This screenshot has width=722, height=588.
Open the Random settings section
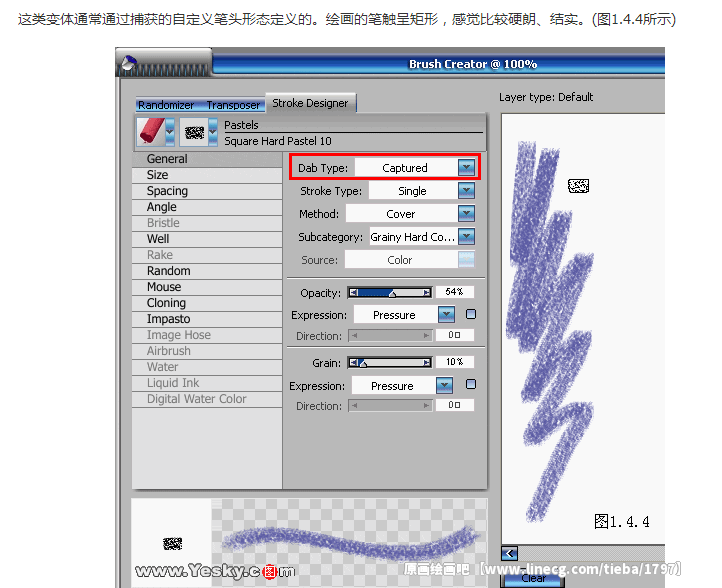(207, 271)
